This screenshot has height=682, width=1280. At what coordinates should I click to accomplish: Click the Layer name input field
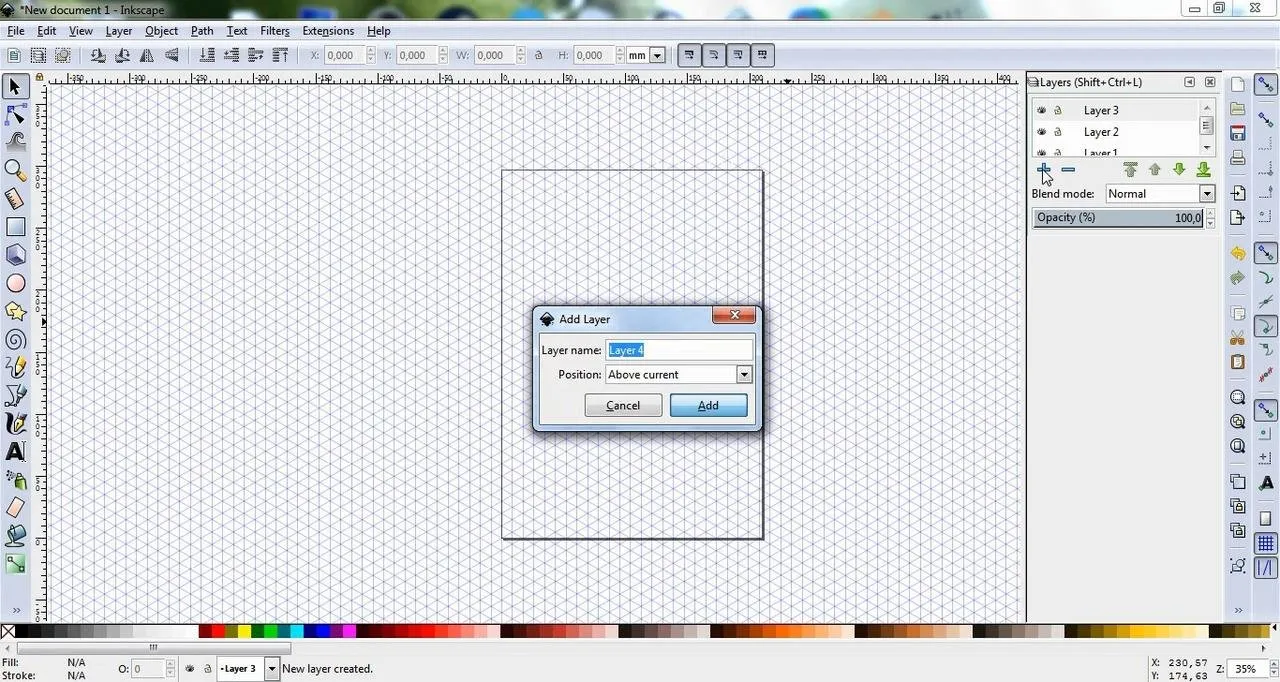tap(679, 350)
